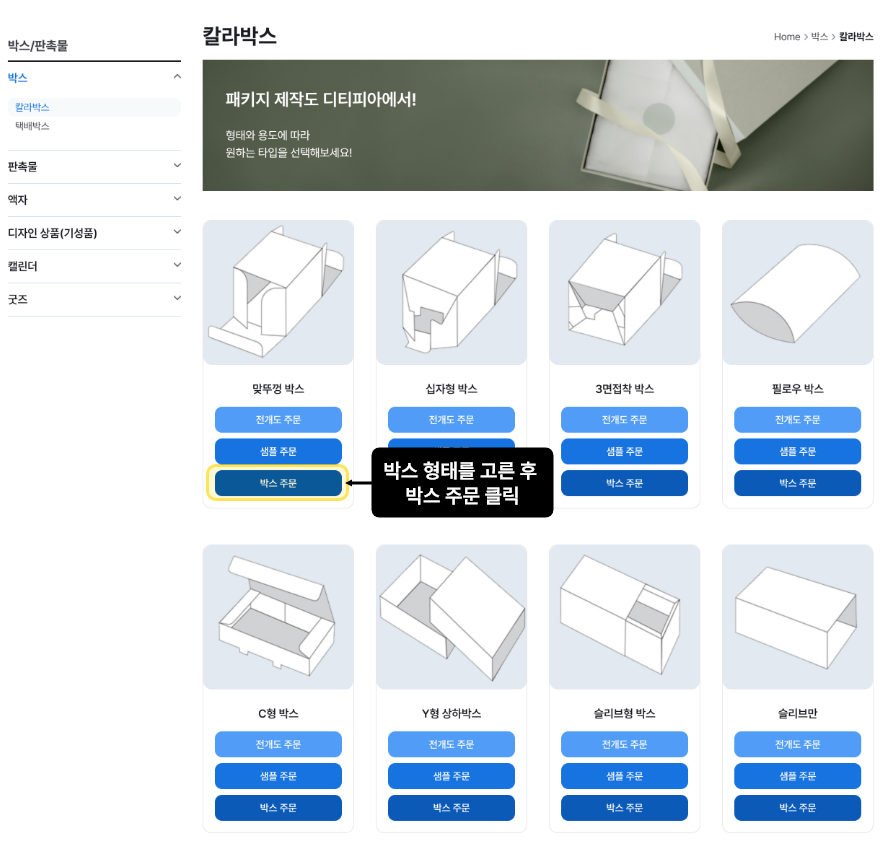Click the 칼라박스 breadcrumb item
The height and width of the screenshot is (854, 890).
pyautogui.click(x=856, y=37)
